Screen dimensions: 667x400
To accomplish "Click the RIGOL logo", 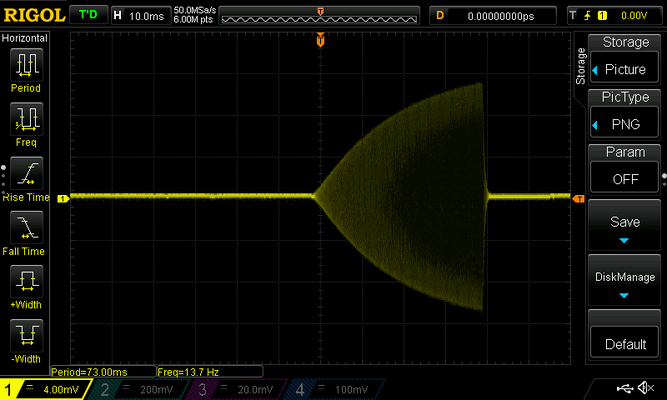I will coord(34,15).
